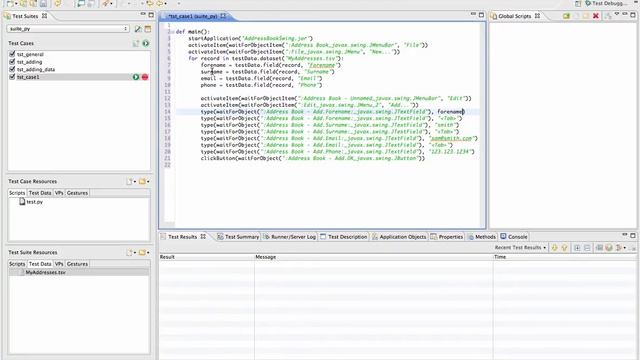
Task: Click folder icon in Test Case Resources header
Action: [x=142, y=181]
